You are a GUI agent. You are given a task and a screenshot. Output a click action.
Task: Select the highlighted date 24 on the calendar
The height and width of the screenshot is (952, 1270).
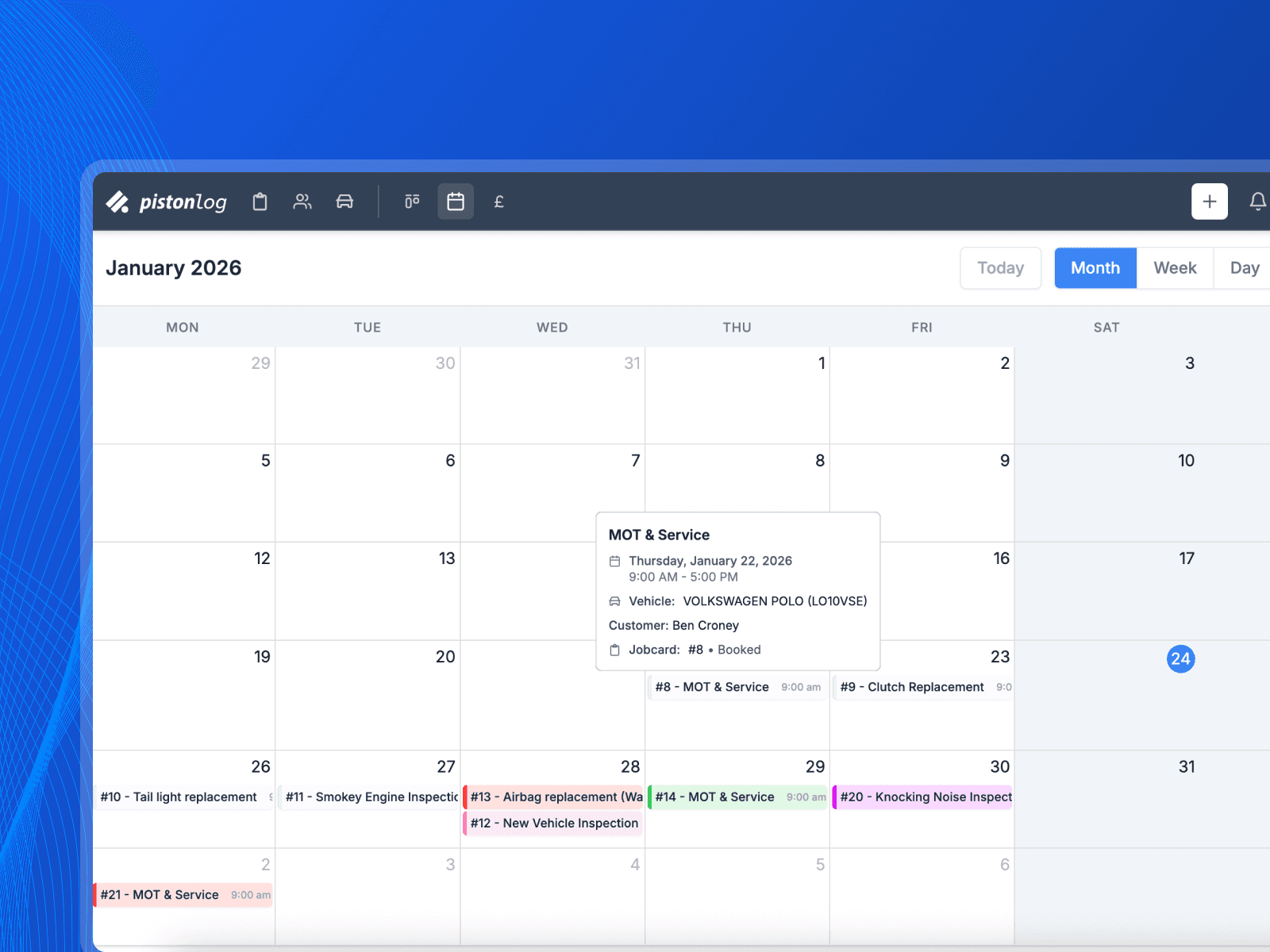point(1181,658)
